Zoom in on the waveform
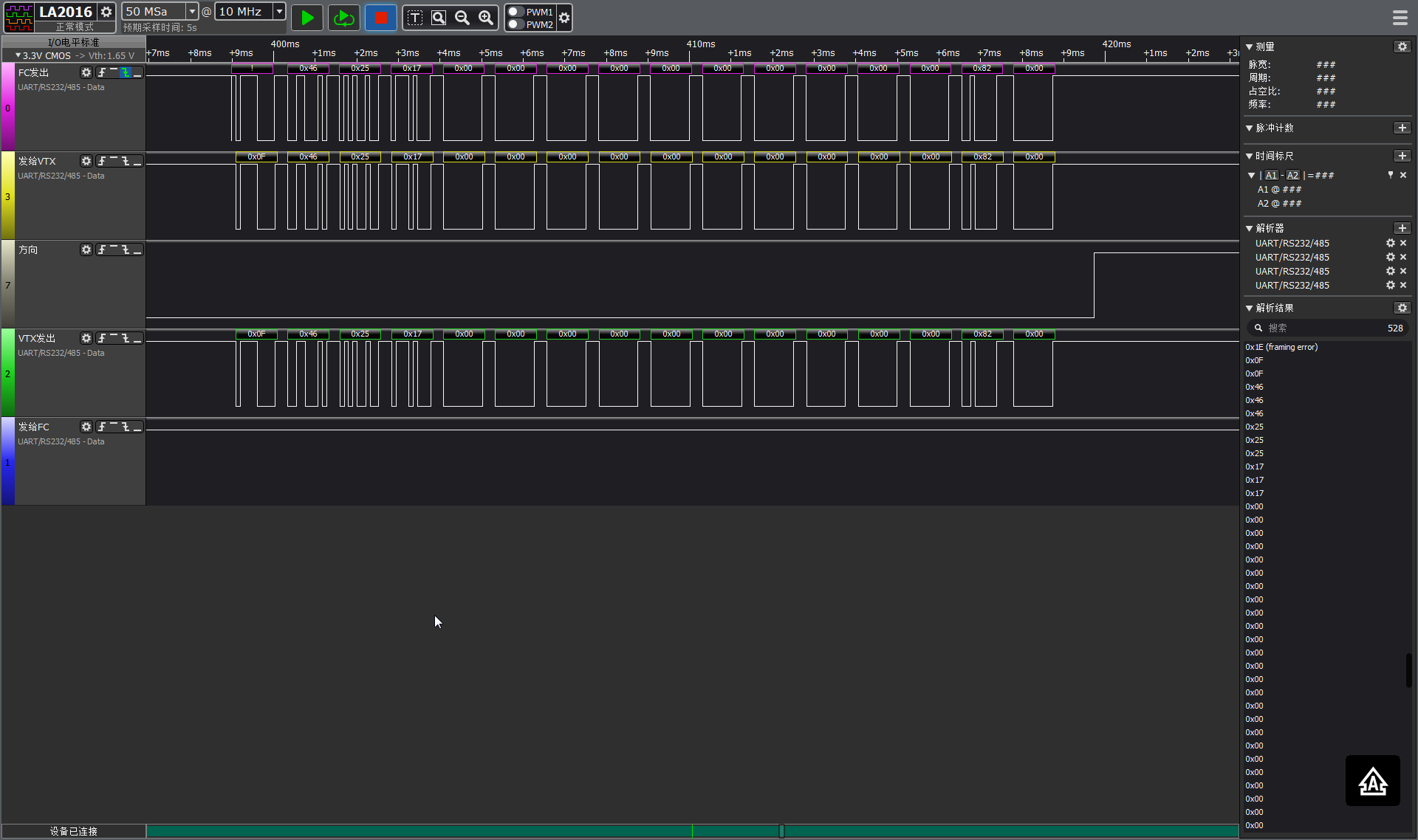 [486, 18]
